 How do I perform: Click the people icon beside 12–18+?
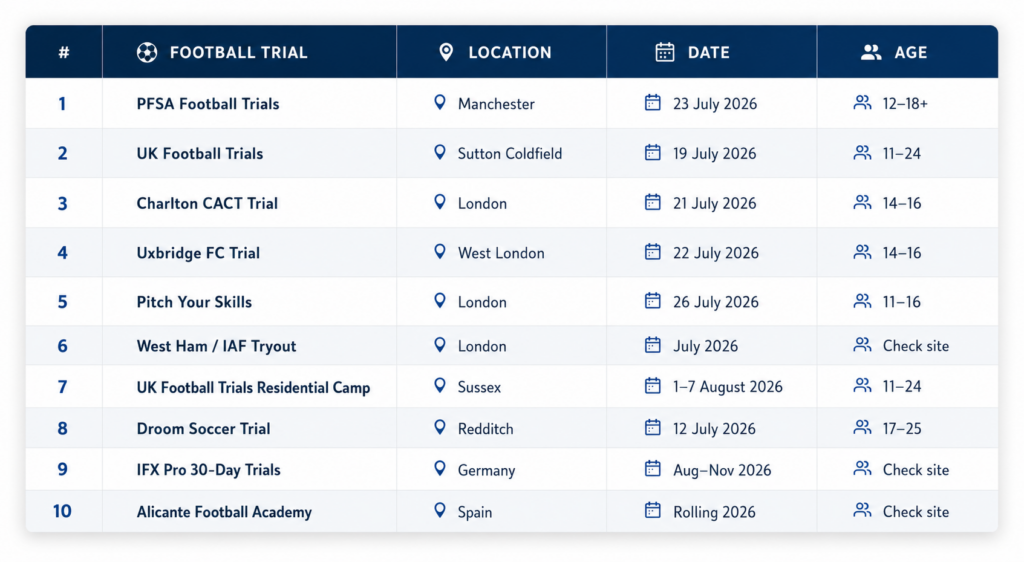coord(862,102)
